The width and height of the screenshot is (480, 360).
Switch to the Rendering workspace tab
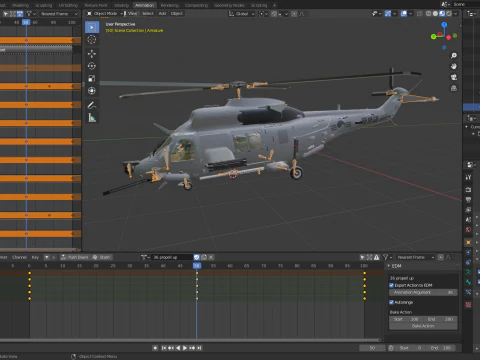tap(170, 5)
